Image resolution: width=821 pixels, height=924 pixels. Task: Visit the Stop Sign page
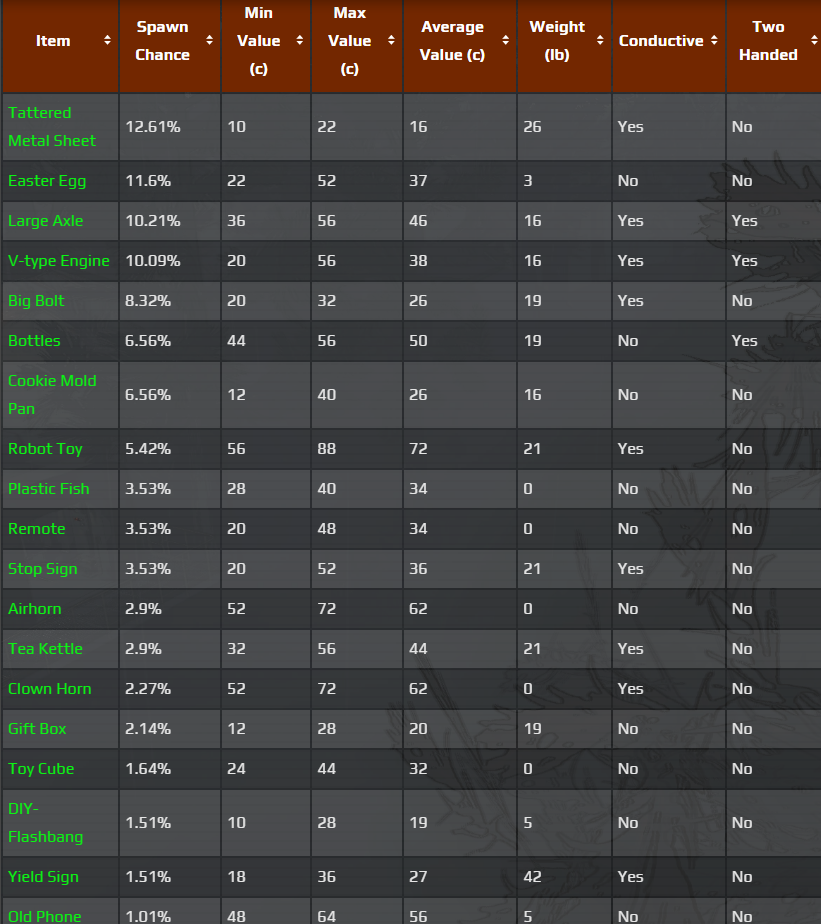tap(43, 569)
